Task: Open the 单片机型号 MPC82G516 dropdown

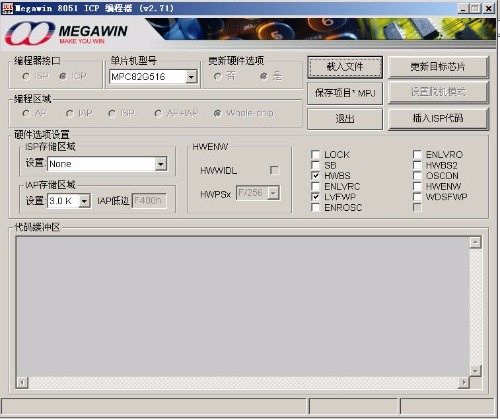Action: click(x=191, y=77)
